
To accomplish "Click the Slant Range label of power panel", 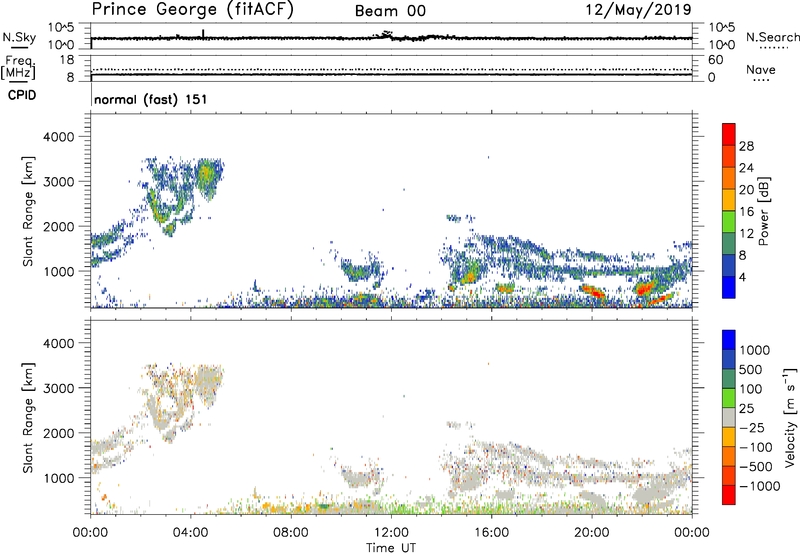I will (28, 211).
